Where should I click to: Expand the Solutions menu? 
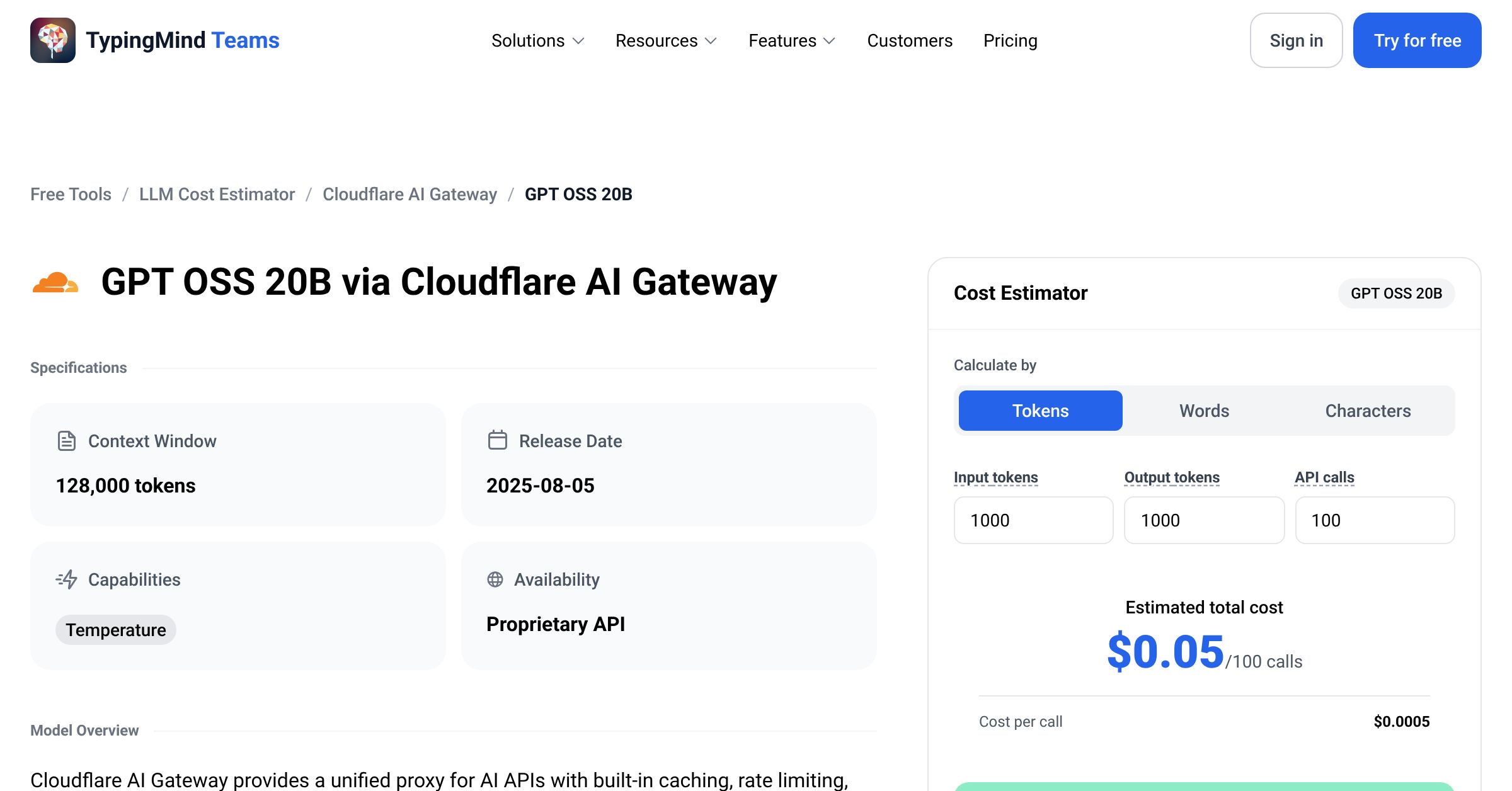538,40
